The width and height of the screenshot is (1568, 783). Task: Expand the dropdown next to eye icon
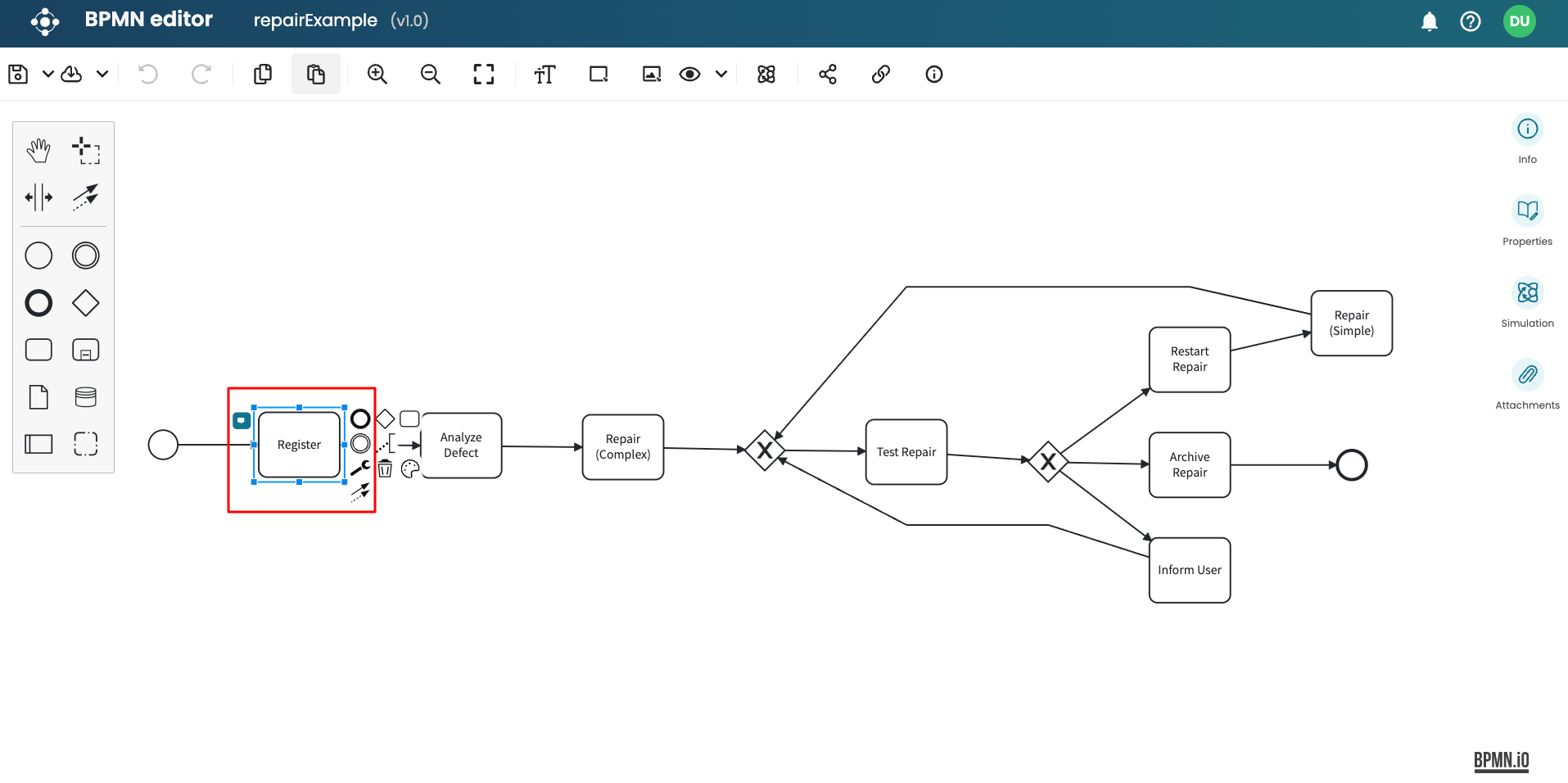(721, 75)
